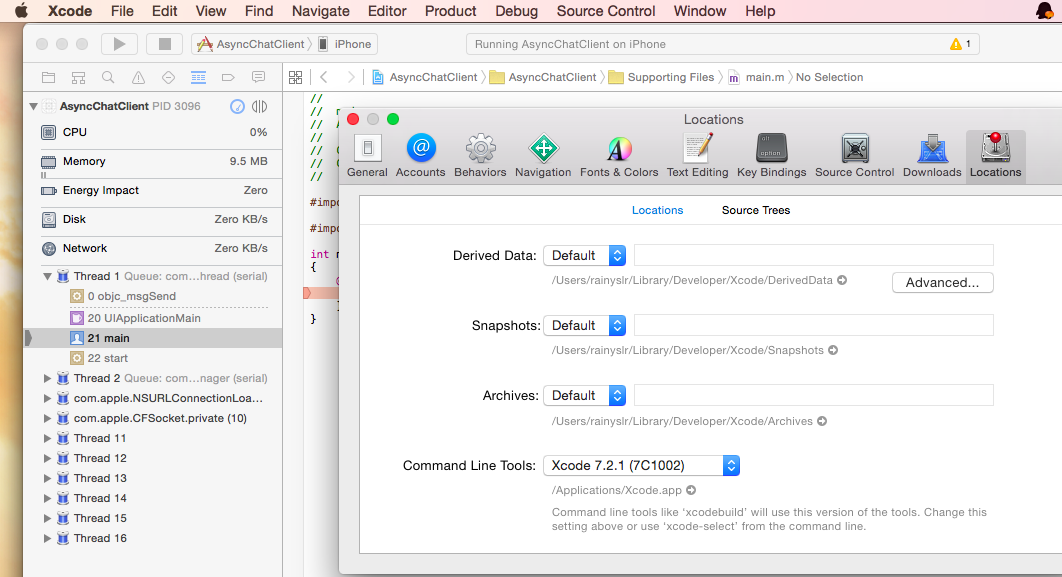Show the Breakpoint navigator icon

(x=228, y=77)
